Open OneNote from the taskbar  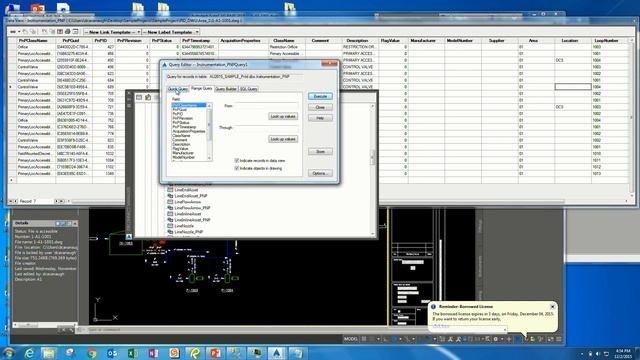point(153,353)
